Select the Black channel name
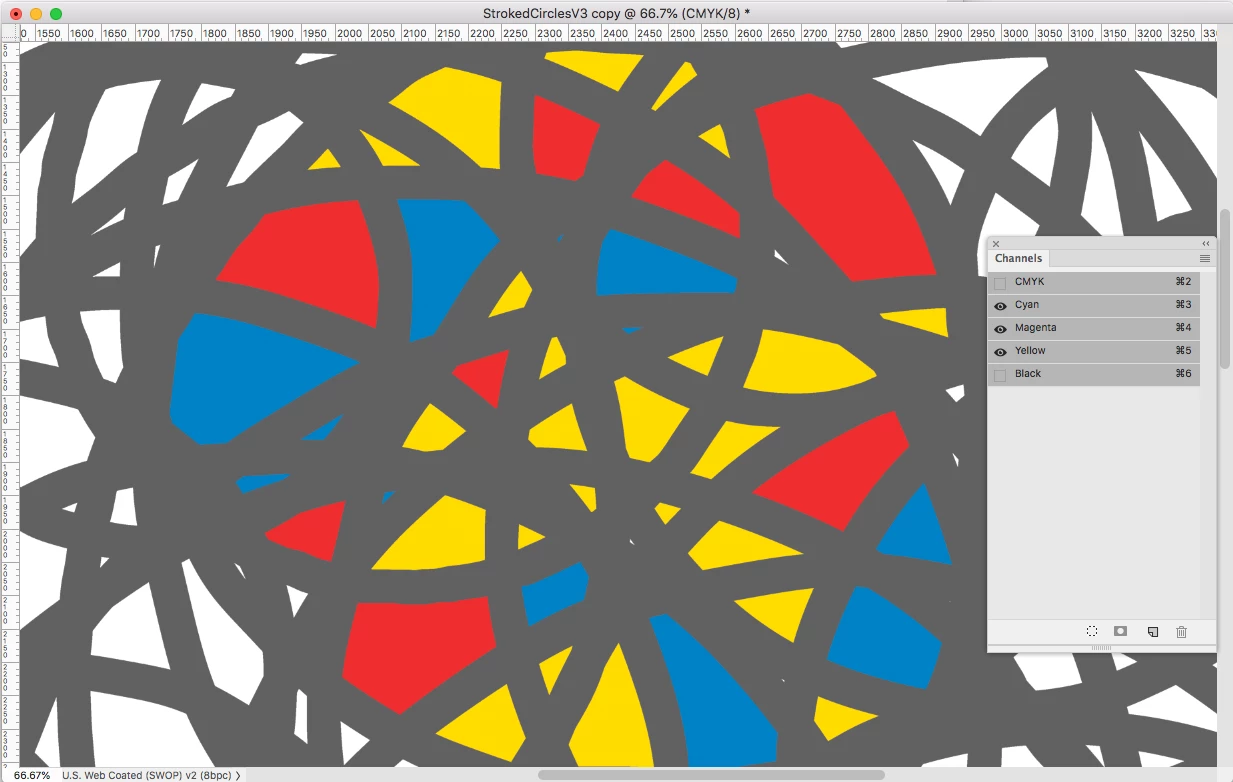1233x782 pixels. pos(1028,374)
